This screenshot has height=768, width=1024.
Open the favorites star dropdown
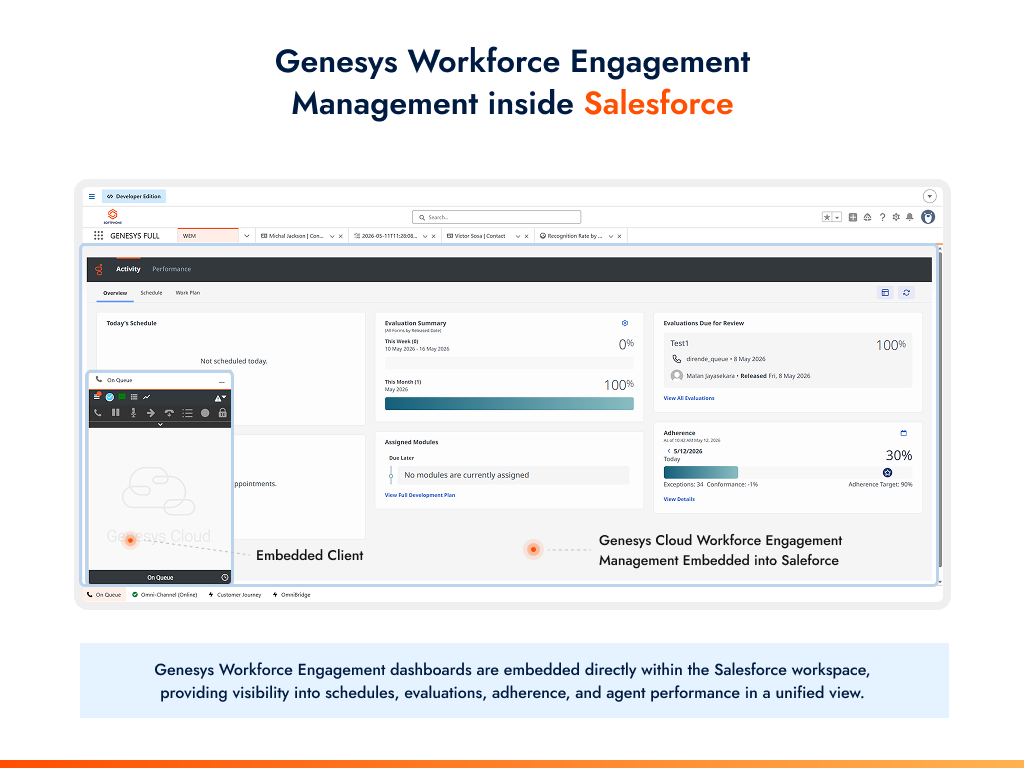[837, 217]
